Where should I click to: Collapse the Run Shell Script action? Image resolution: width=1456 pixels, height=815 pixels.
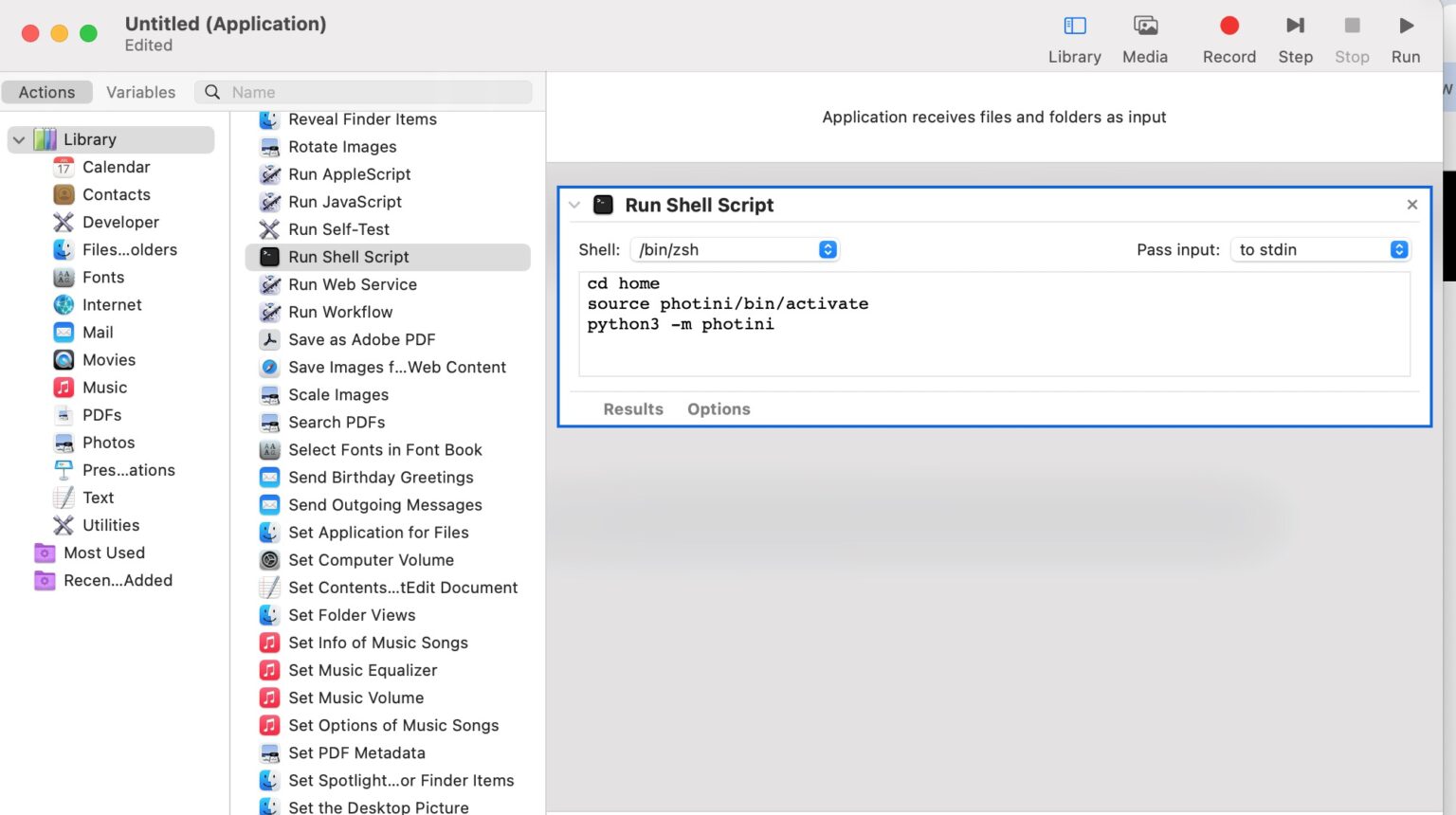pos(574,204)
